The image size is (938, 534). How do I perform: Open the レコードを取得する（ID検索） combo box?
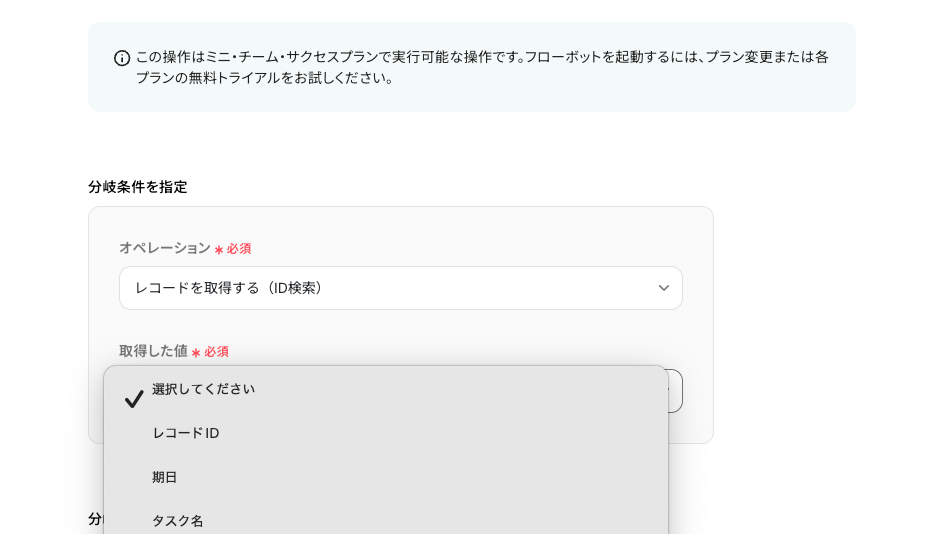coord(400,288)
